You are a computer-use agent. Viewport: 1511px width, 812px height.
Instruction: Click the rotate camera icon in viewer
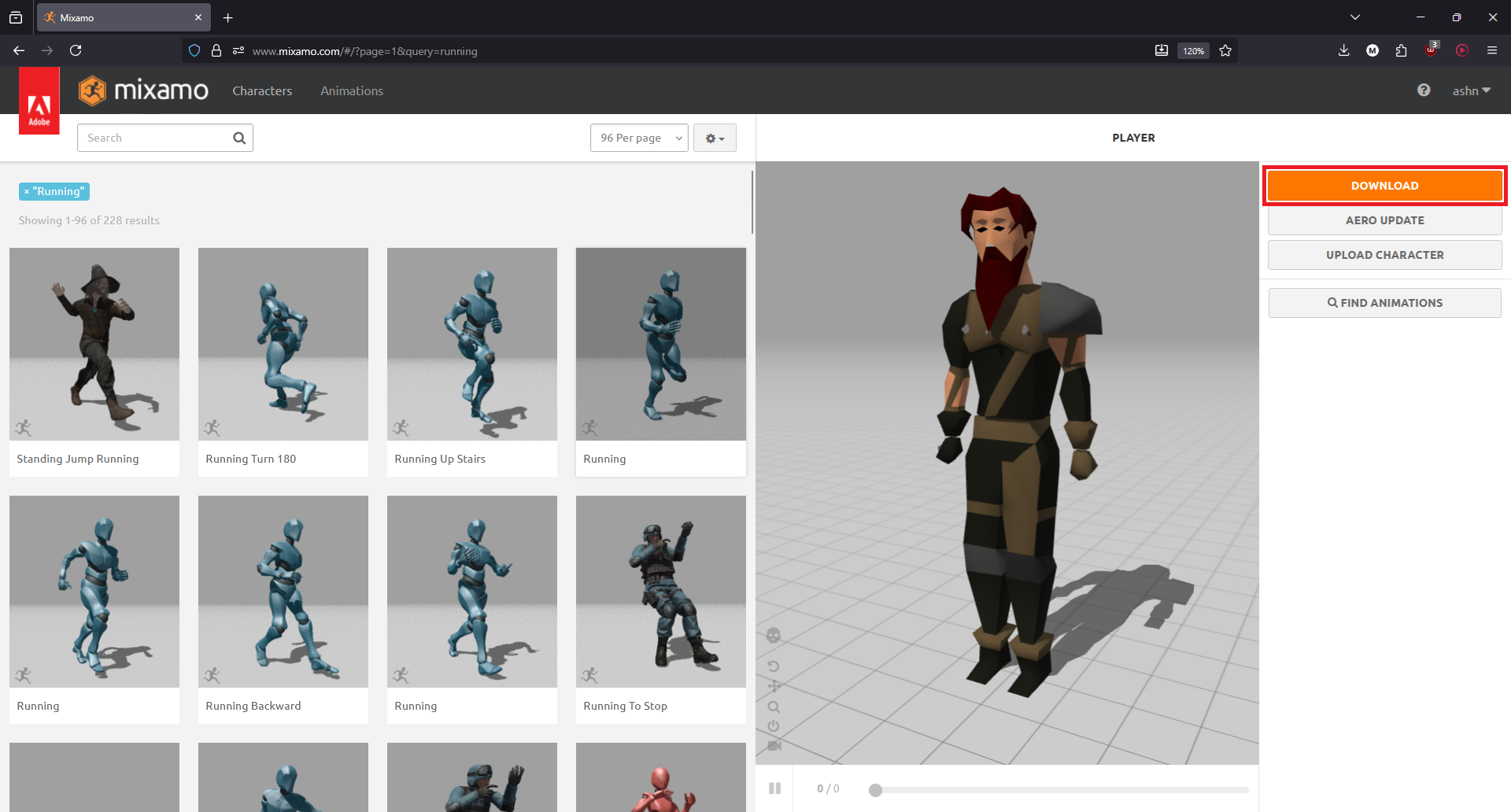pos(774,666)
